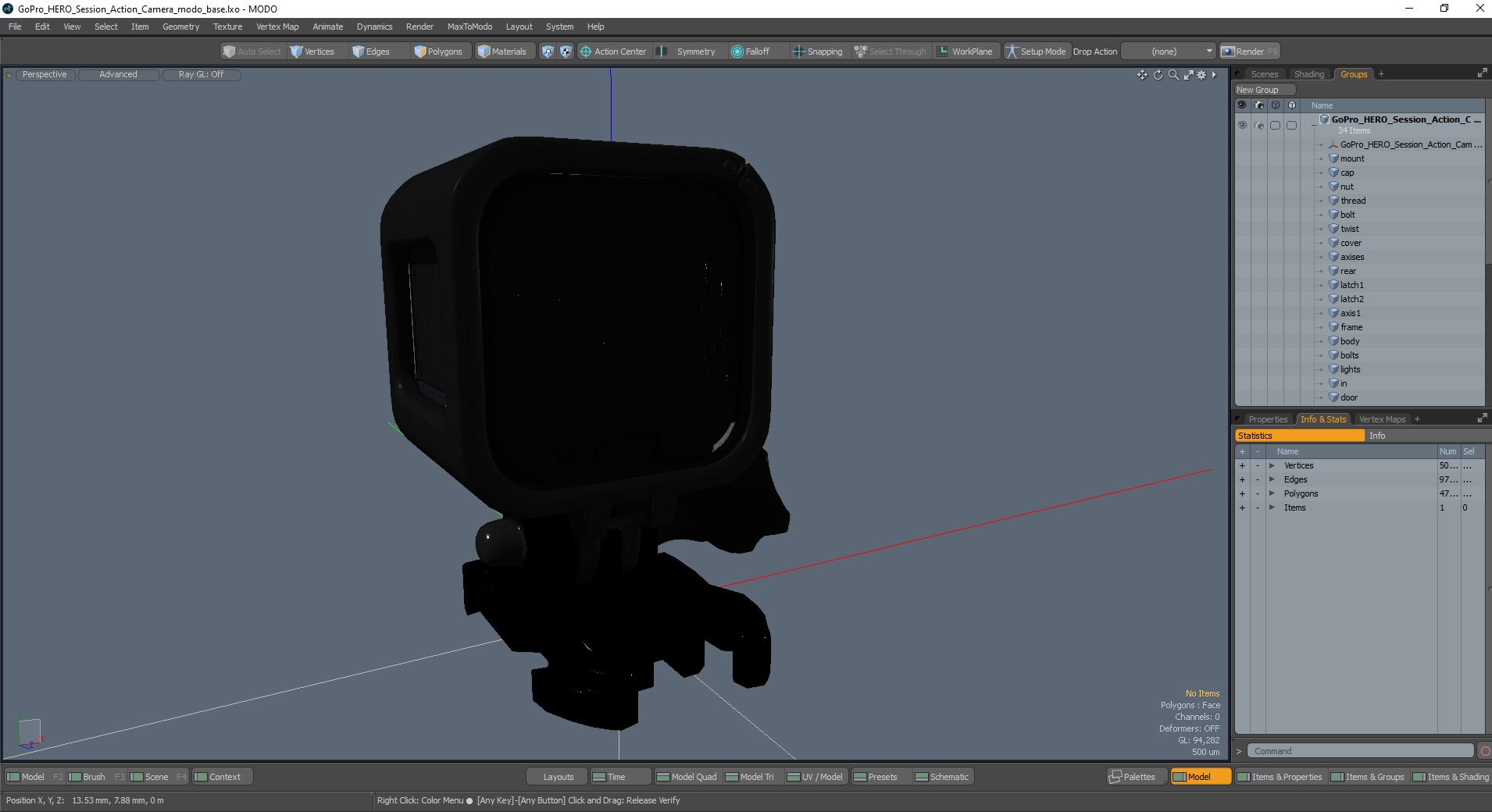Switch to Items & Properties layout
The image size is (1492, 812).
[x=1280, y=777]
